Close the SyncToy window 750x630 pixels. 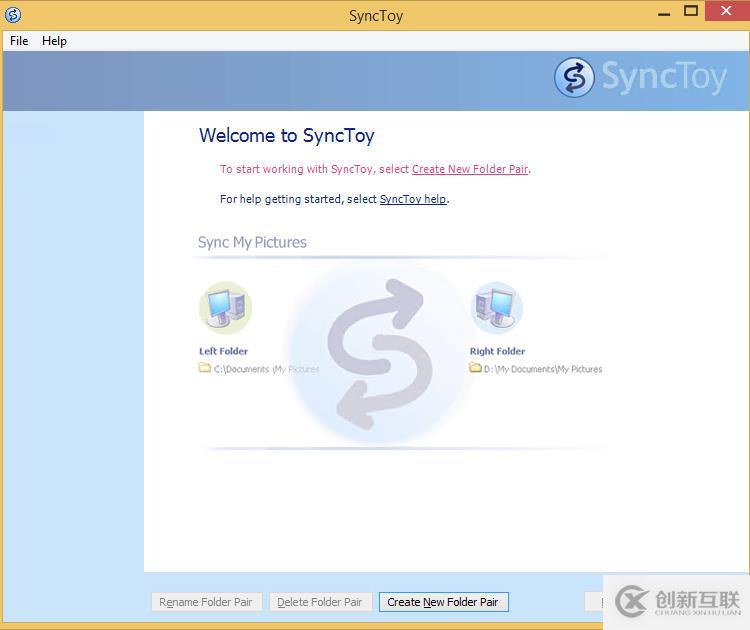[x=726, y=11]
